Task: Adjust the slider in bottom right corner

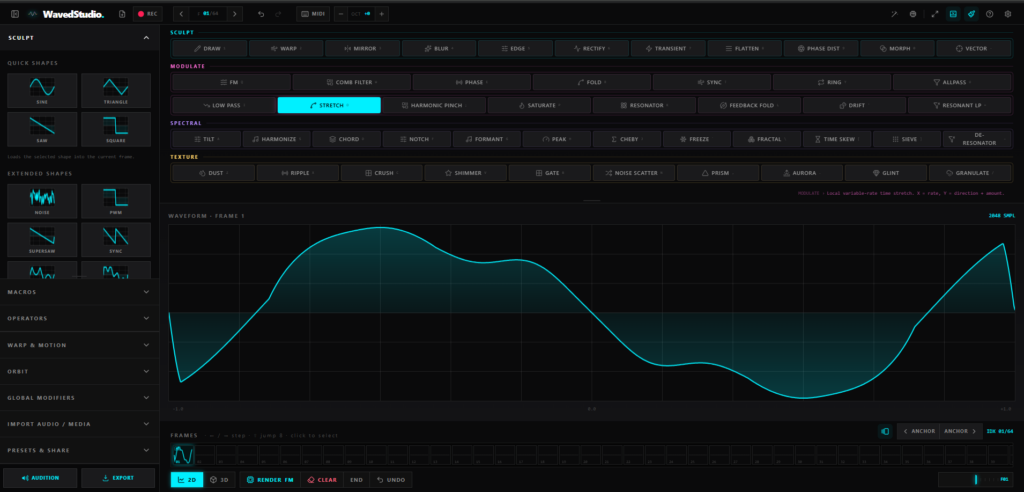Action: coord(976,480)
